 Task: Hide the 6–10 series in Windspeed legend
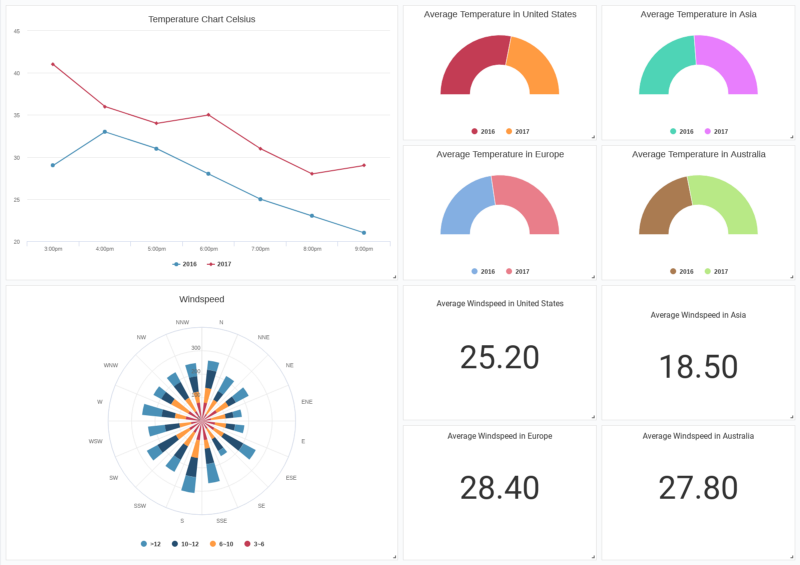[x=222, y=544]
